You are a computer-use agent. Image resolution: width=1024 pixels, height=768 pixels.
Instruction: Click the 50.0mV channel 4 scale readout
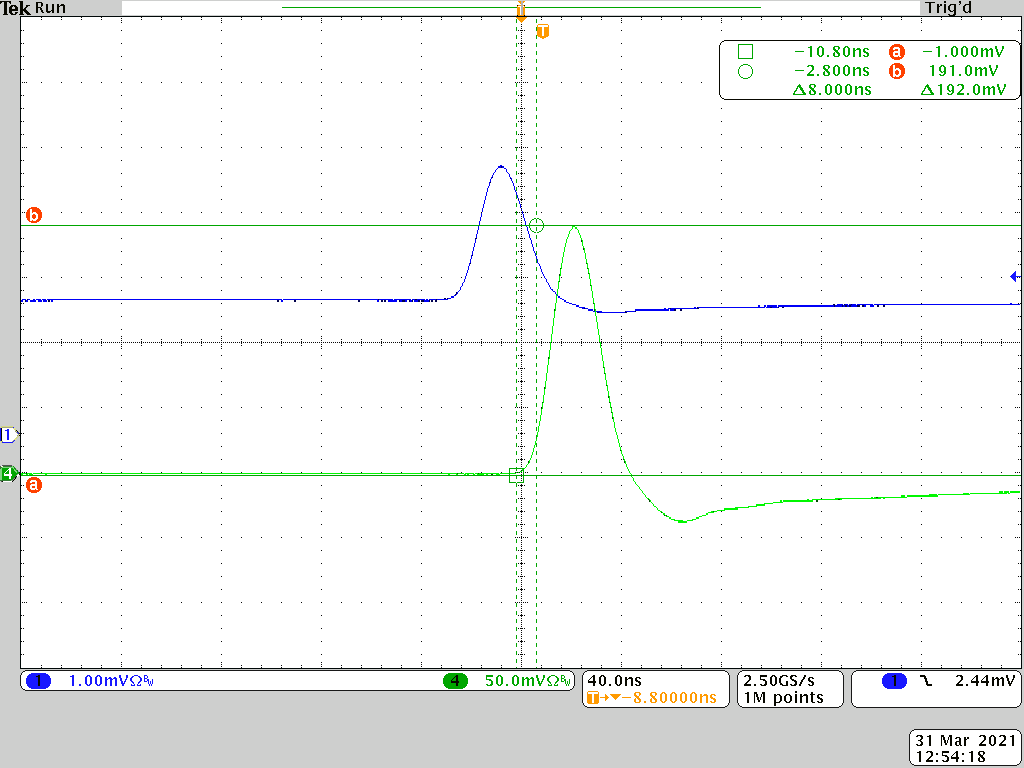(528, 681)
